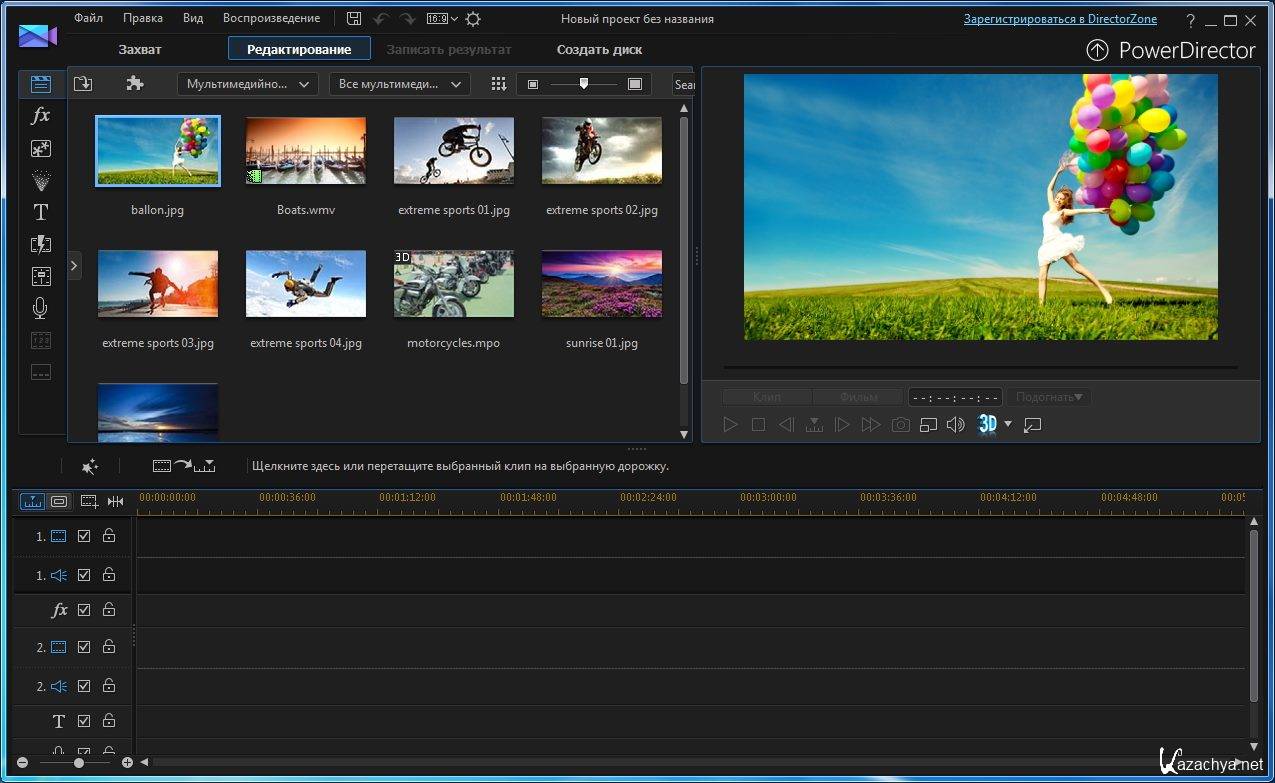Open the Title room T icon
Screen dimensions: 1275x783
pyautogui.click(x=40, y=212)
